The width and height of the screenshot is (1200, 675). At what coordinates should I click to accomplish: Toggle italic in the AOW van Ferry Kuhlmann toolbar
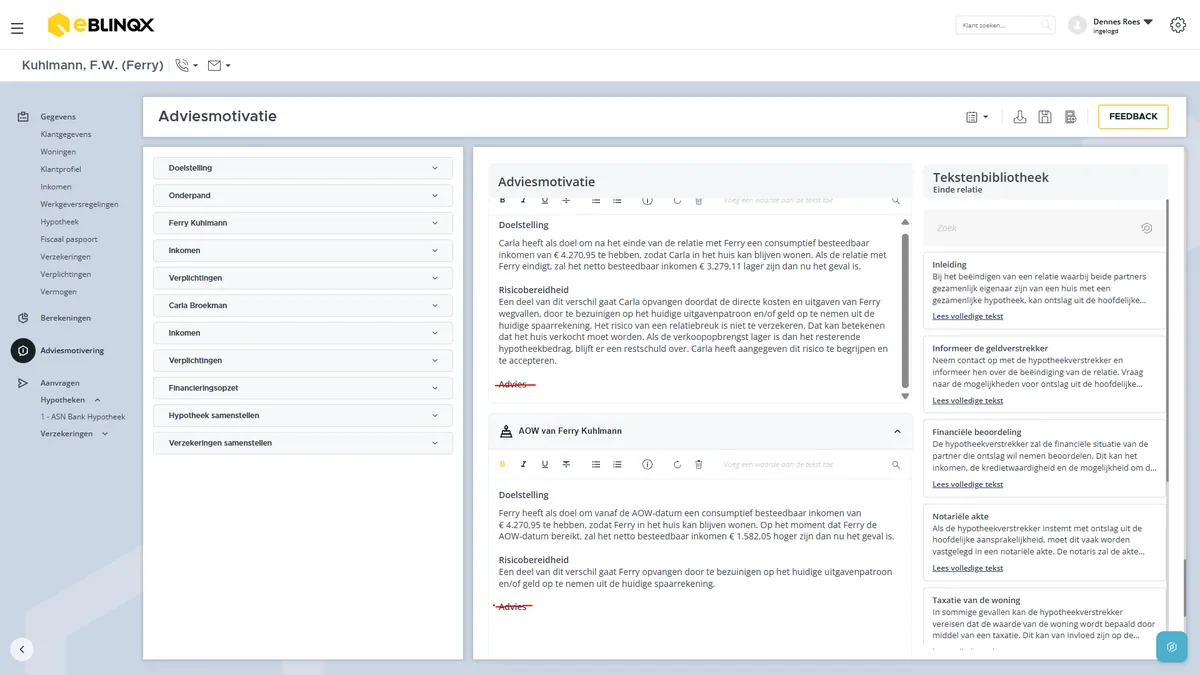pos(523,464)
